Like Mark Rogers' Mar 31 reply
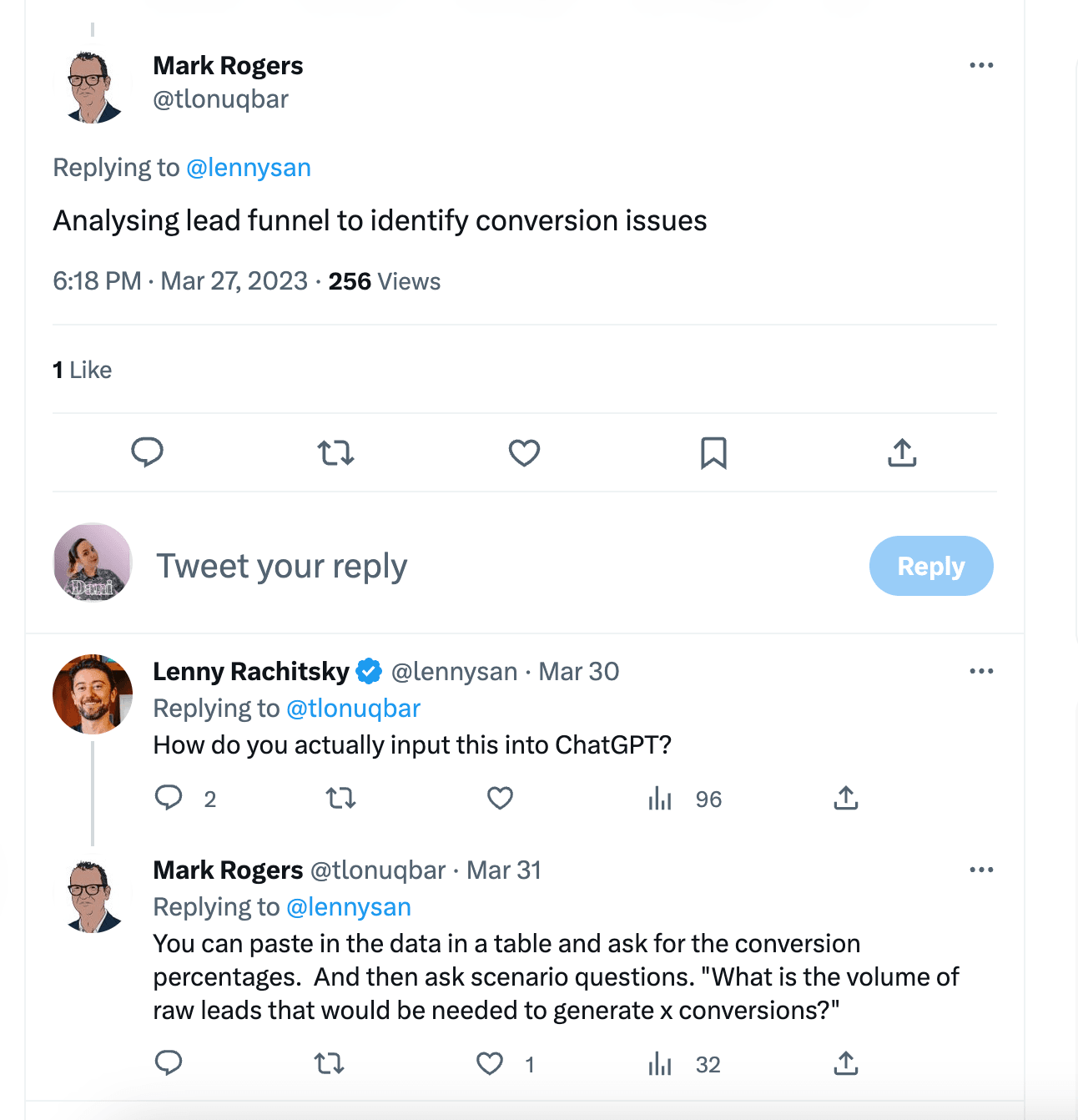This screenshot has width=1078, height=1120. click(x=490, y=1064)
